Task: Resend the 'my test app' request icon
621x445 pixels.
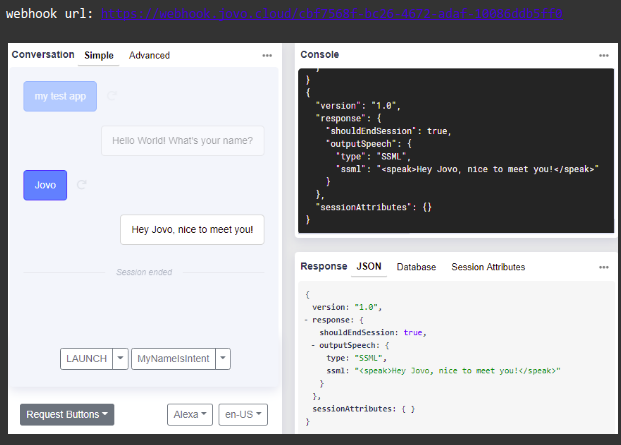Action: 112,95
